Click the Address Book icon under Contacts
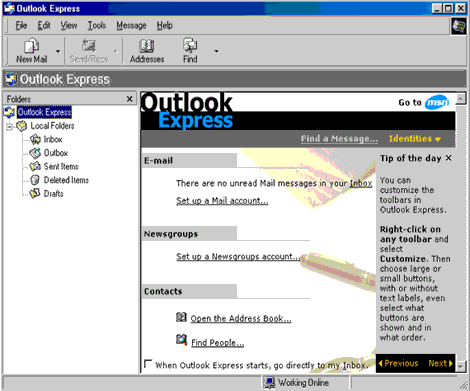The image size is (470, 391). coord(181,317)
